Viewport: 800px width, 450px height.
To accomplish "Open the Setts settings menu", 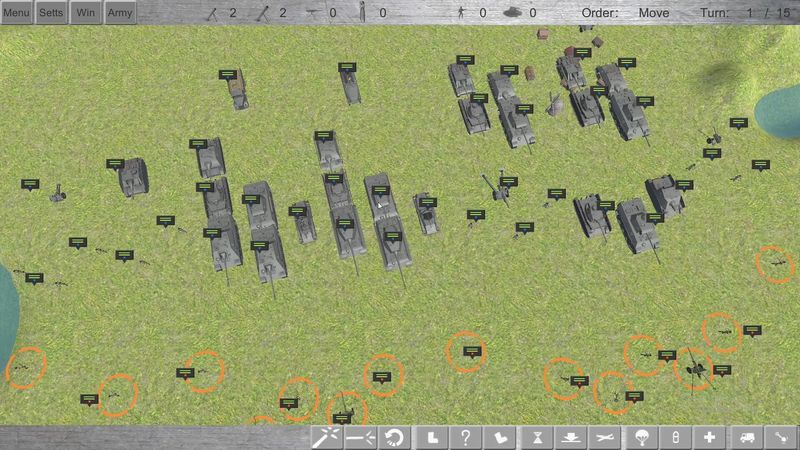I will click(x=51, y=12).
